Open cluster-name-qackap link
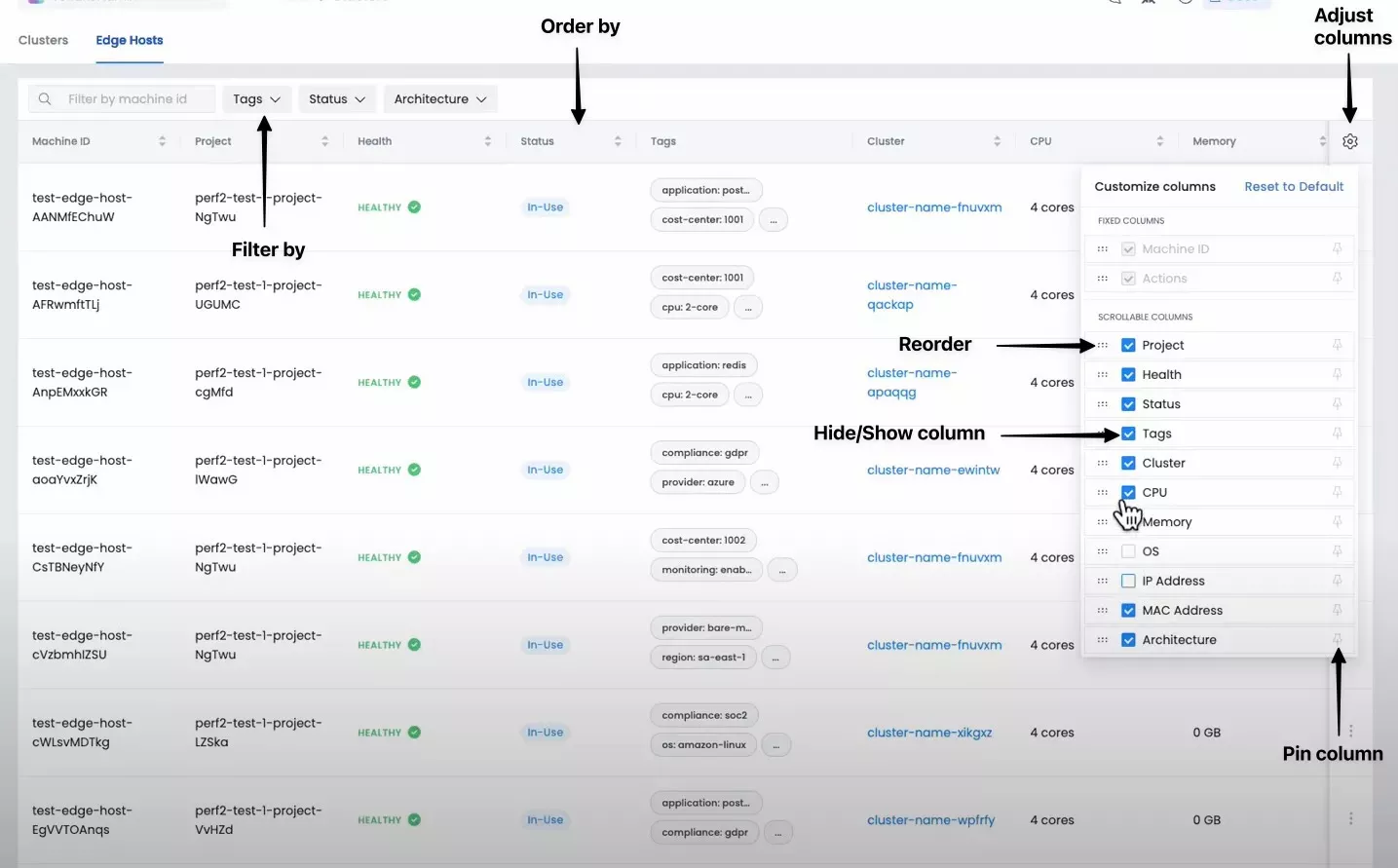Image resolution: width=1398 pixels, height=868 pixels. [912, 294]
